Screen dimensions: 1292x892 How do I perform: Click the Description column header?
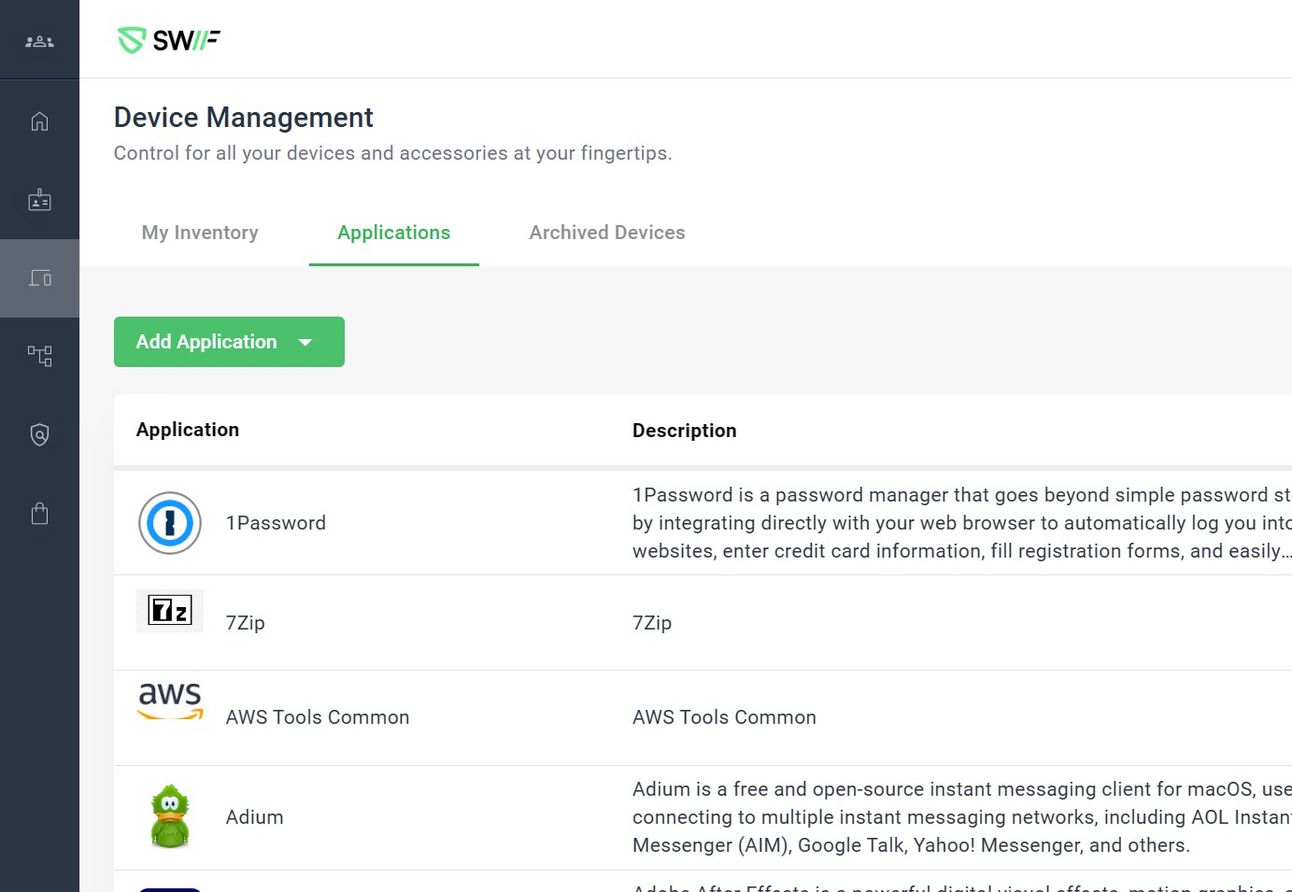pos(684,431)
